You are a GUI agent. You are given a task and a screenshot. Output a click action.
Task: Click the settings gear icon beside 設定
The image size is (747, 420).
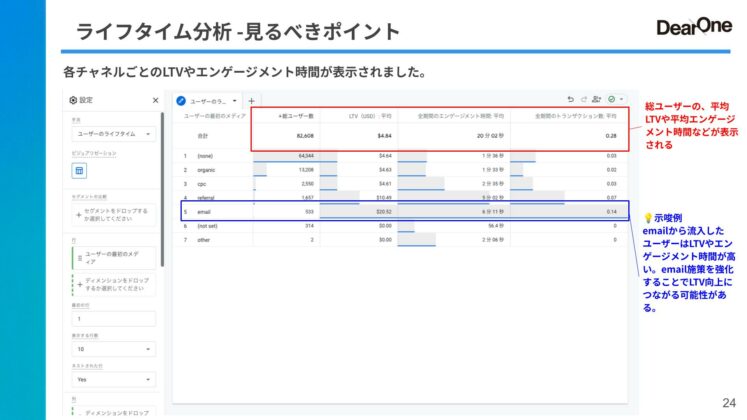[73, 100]
